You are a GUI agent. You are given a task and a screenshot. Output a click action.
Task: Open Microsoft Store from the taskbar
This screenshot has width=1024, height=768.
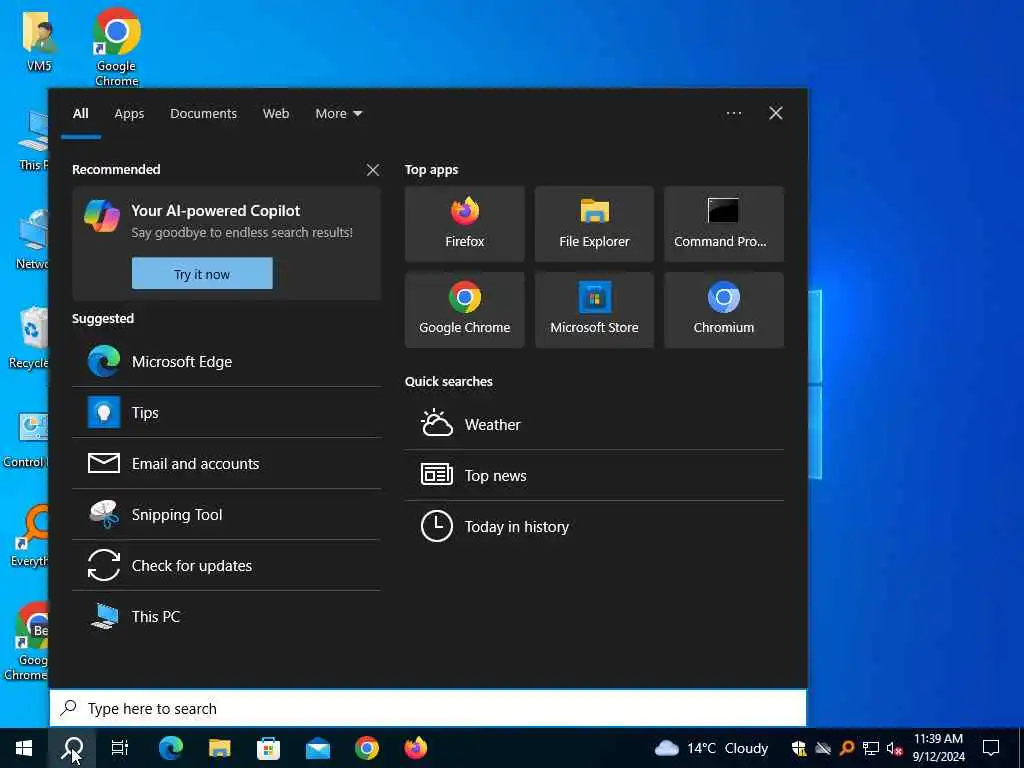click(268, 748)
